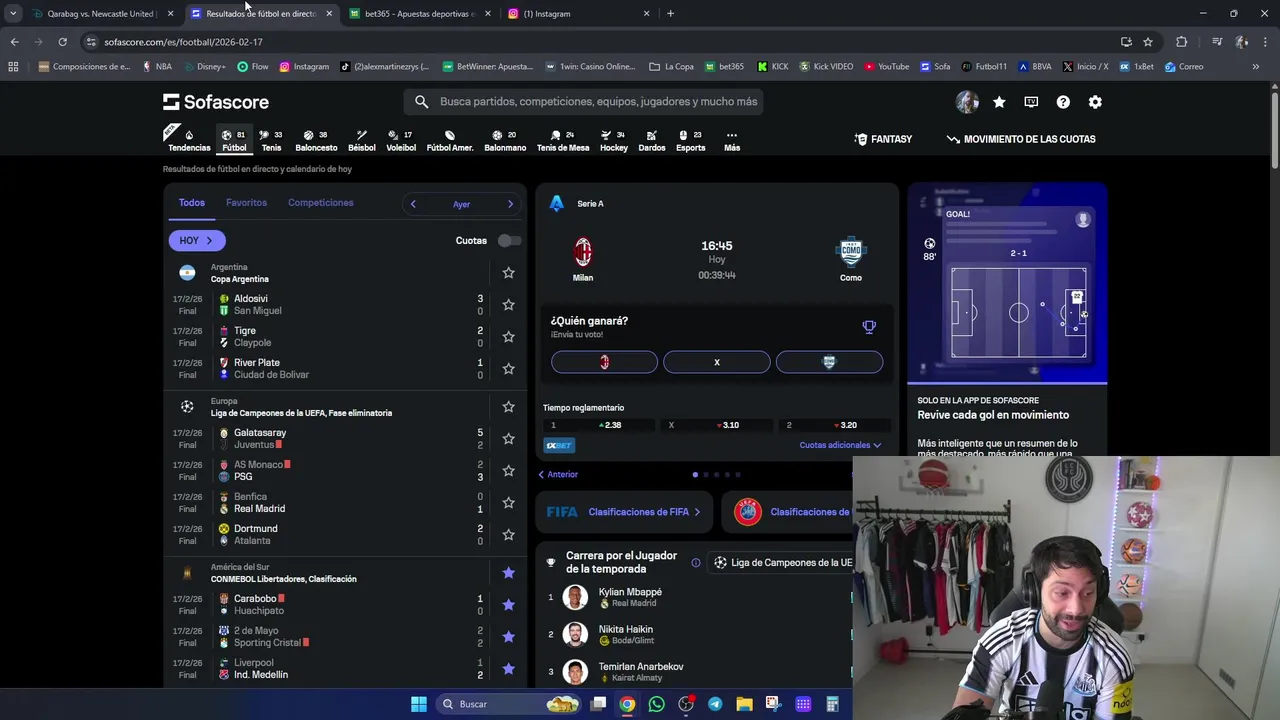Screen dimensions: 1280x720
Task: Click the Anterior link
Action: [558, 475]
